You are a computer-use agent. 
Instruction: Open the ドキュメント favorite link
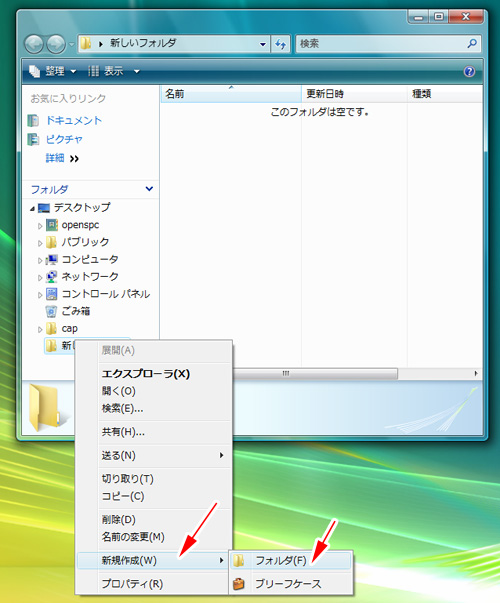click(x=74, y=120)
